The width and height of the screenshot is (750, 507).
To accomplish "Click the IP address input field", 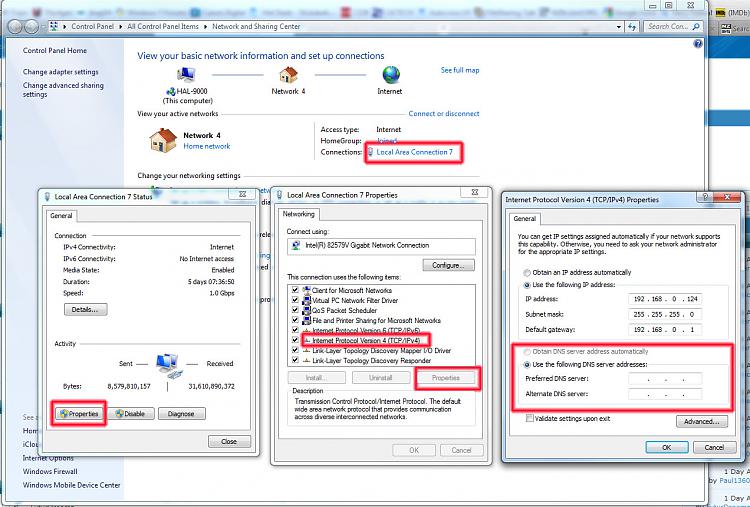I will tap(665, 299).
